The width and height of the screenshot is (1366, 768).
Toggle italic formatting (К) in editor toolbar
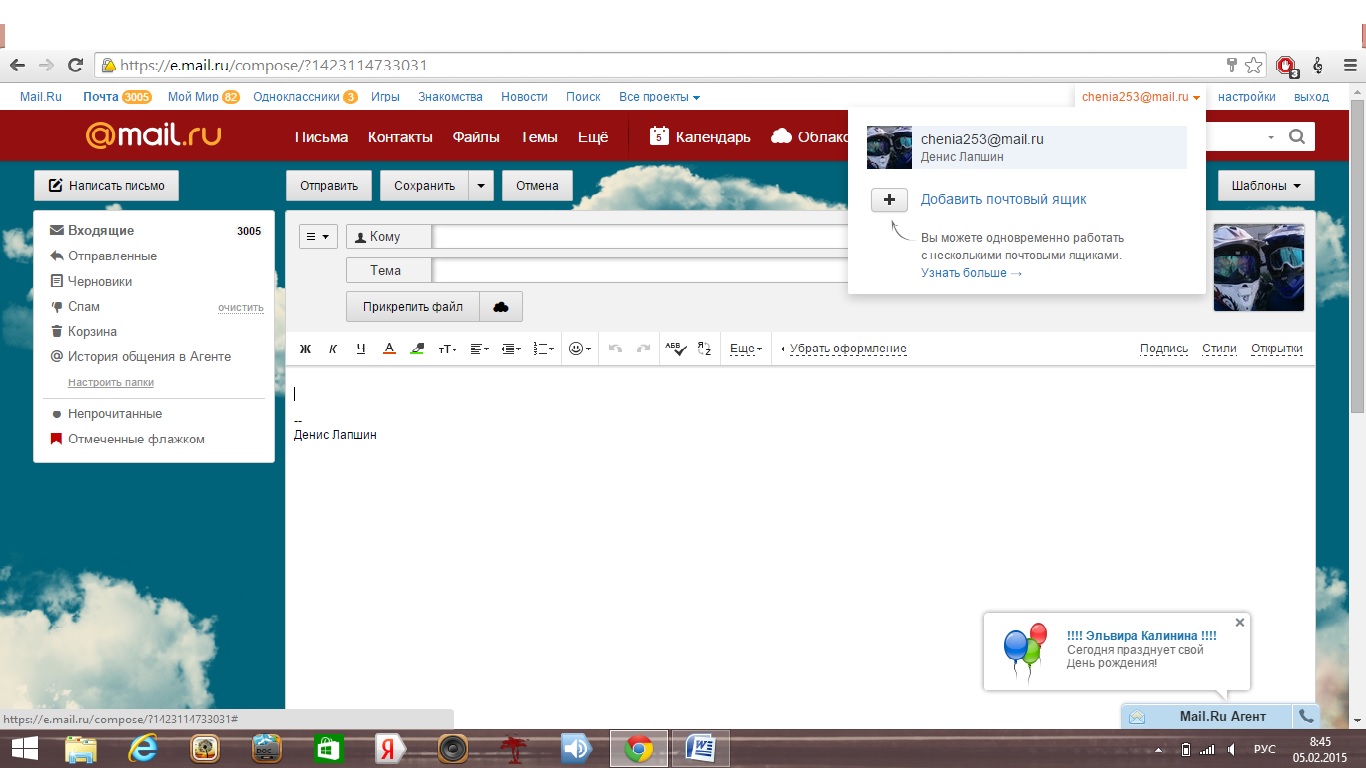(333, 349)
